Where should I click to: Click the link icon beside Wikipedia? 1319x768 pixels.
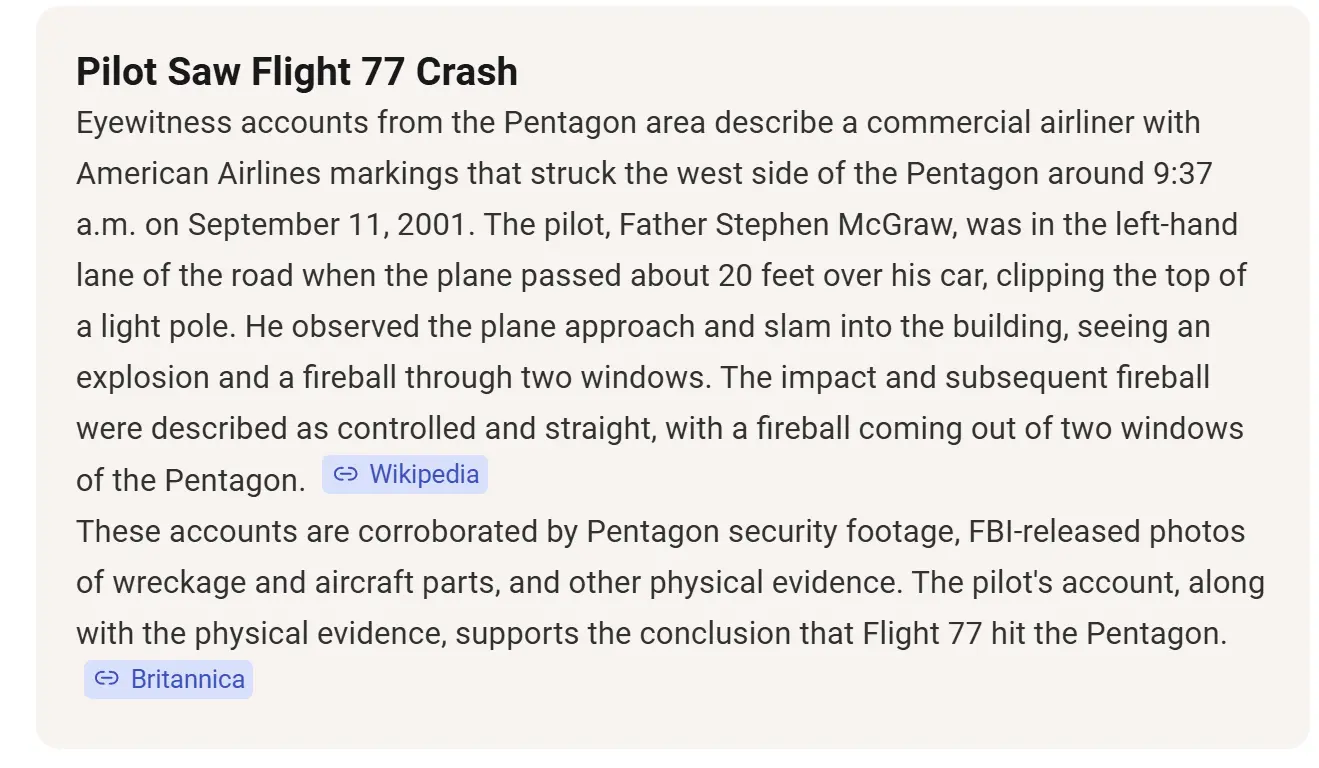click(x=345, y=474)
